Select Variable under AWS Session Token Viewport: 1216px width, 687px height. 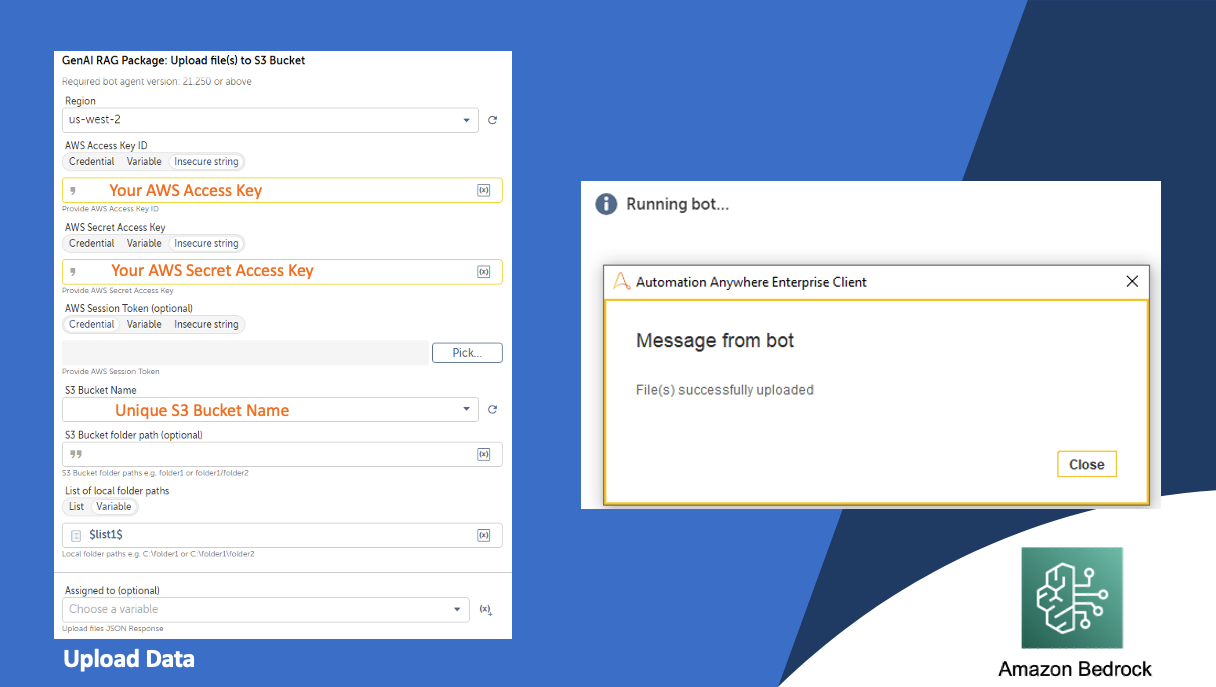(144, 325)
